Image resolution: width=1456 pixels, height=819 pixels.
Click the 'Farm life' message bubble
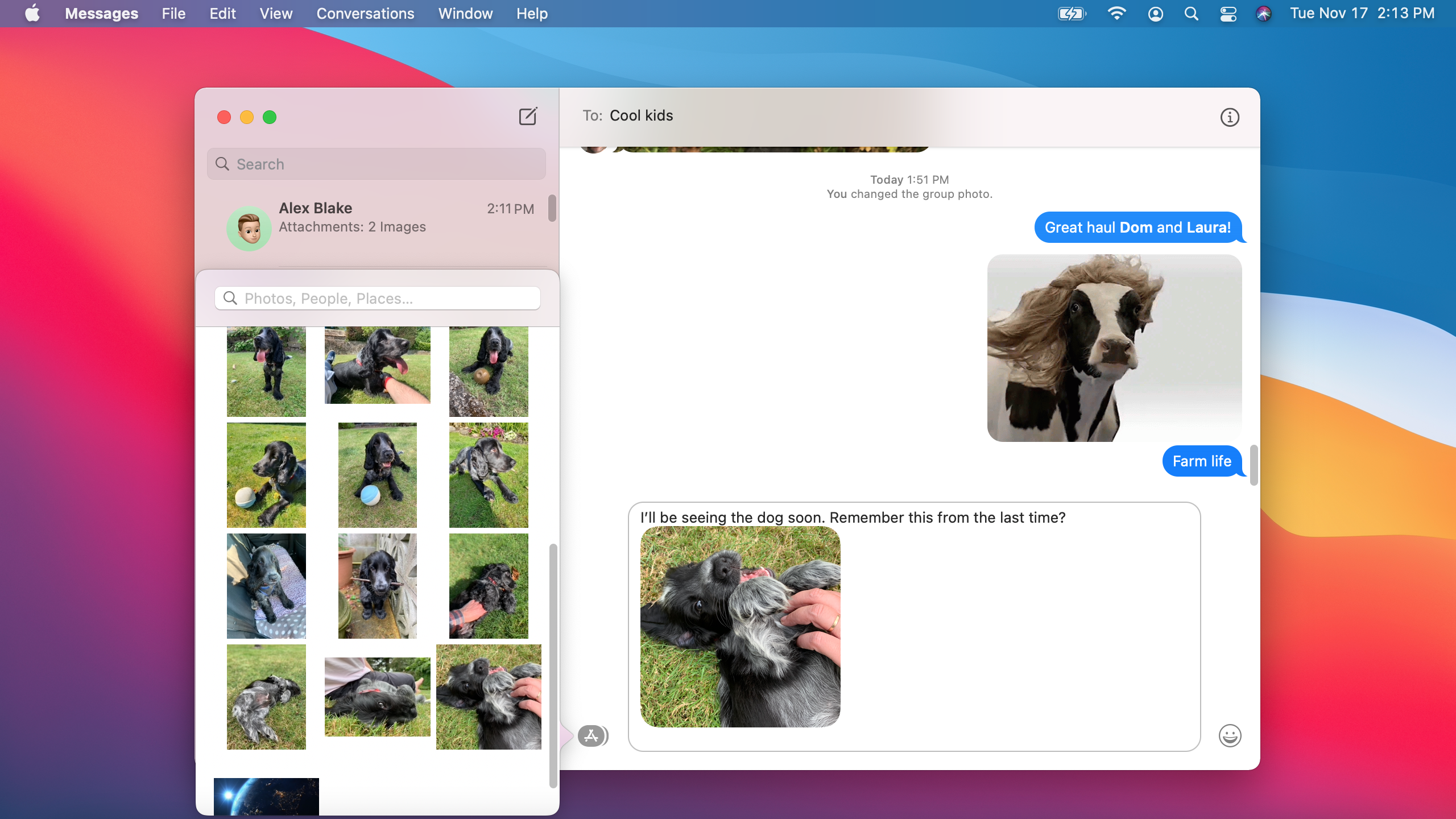click(1202, 461)
